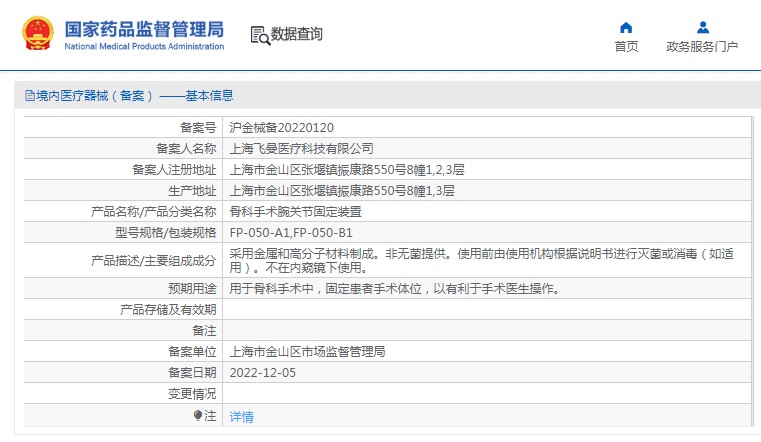Click description text 采用金属和高分子材料制成
Screen dimensions: 761x442
pos(301,253)
